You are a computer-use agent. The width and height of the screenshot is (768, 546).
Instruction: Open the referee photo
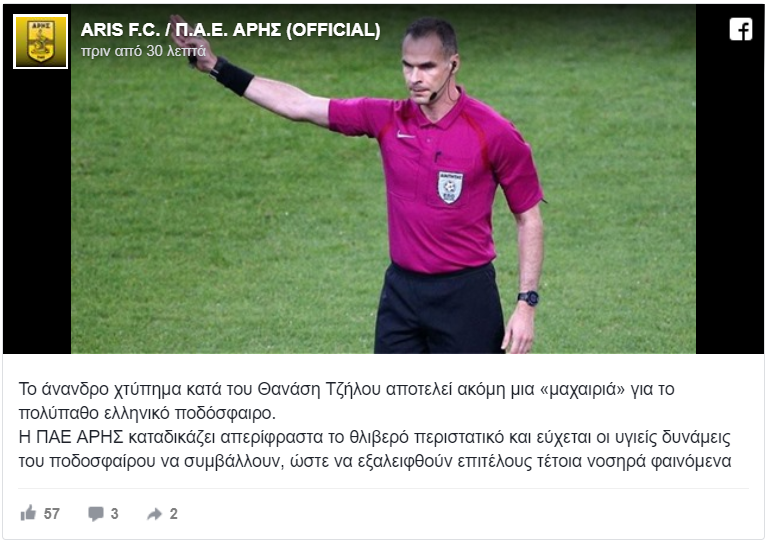pyautogui.click(x=383, y=179)
